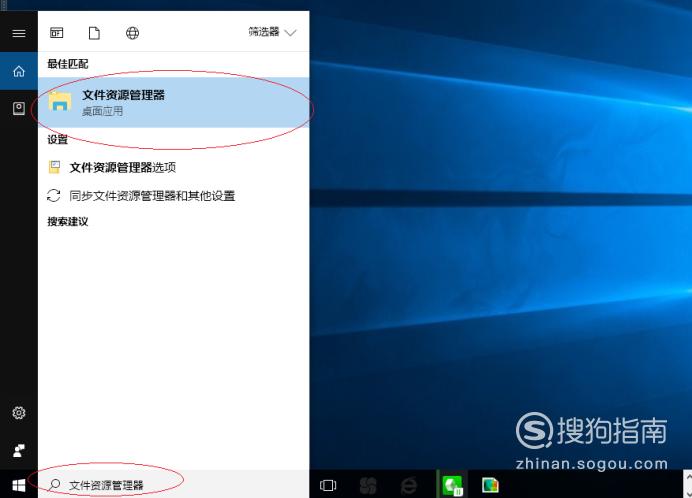Viewport: 692px width, 498px height.
Task: Select the Home icon in search sidebar
Action: (19, 71)
